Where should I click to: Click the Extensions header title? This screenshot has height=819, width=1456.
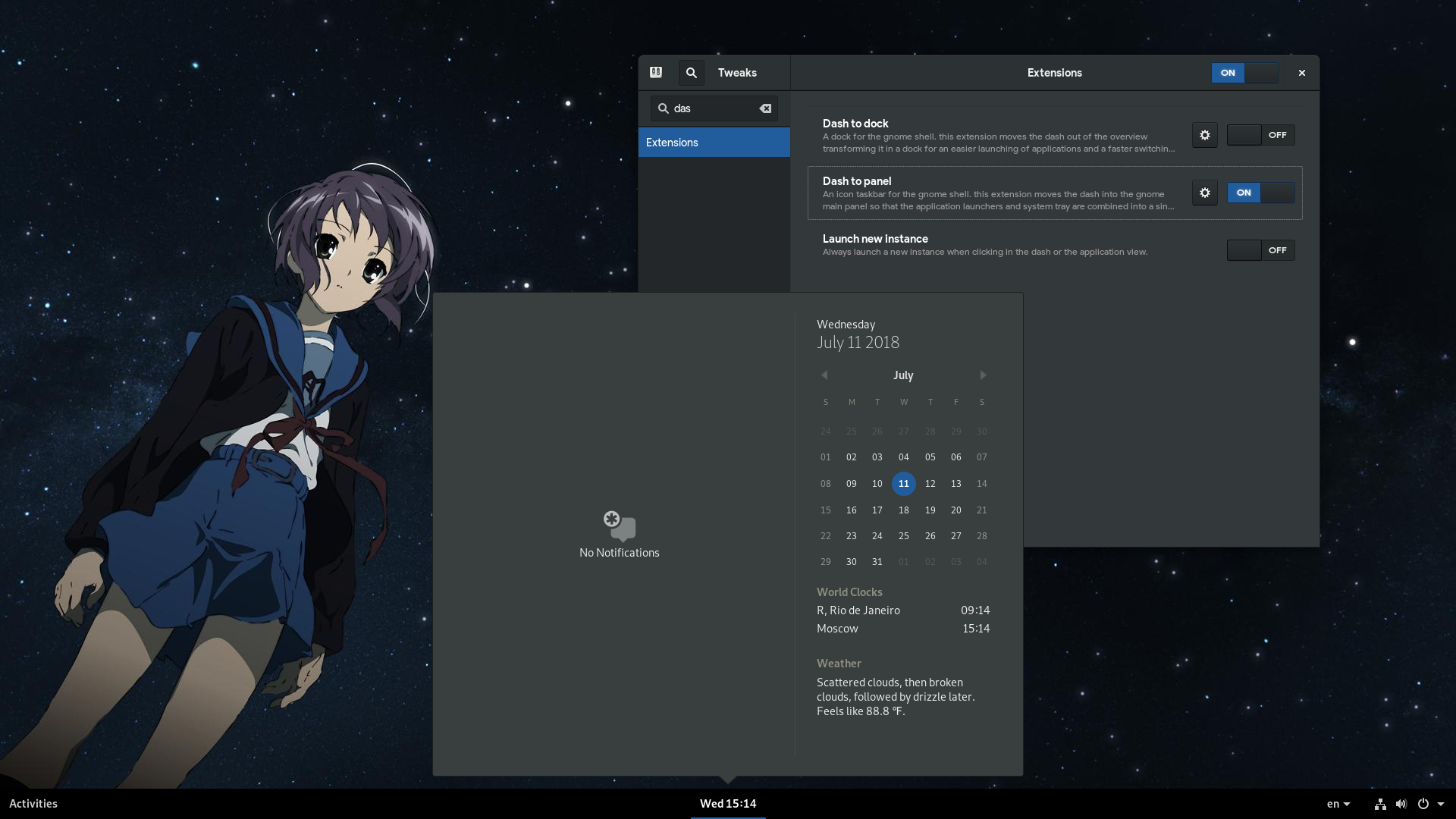click(x=1054, y=73)
